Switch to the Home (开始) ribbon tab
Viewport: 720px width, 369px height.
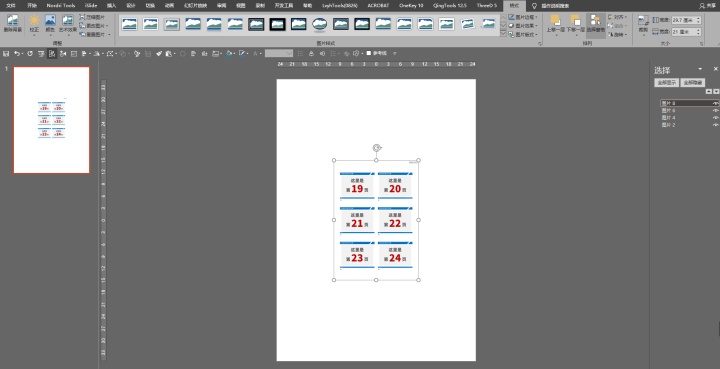pos(32,6)
